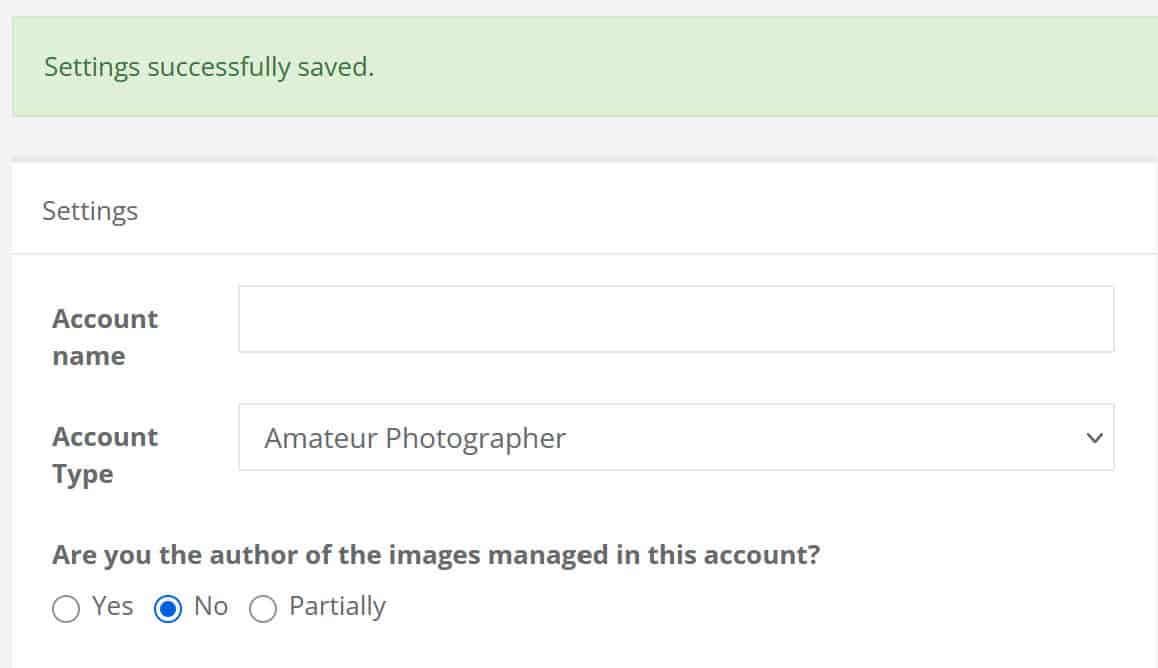Click the 'No' option label
The width and height of the screenshot is (1158, 668).
coord(211,606)
